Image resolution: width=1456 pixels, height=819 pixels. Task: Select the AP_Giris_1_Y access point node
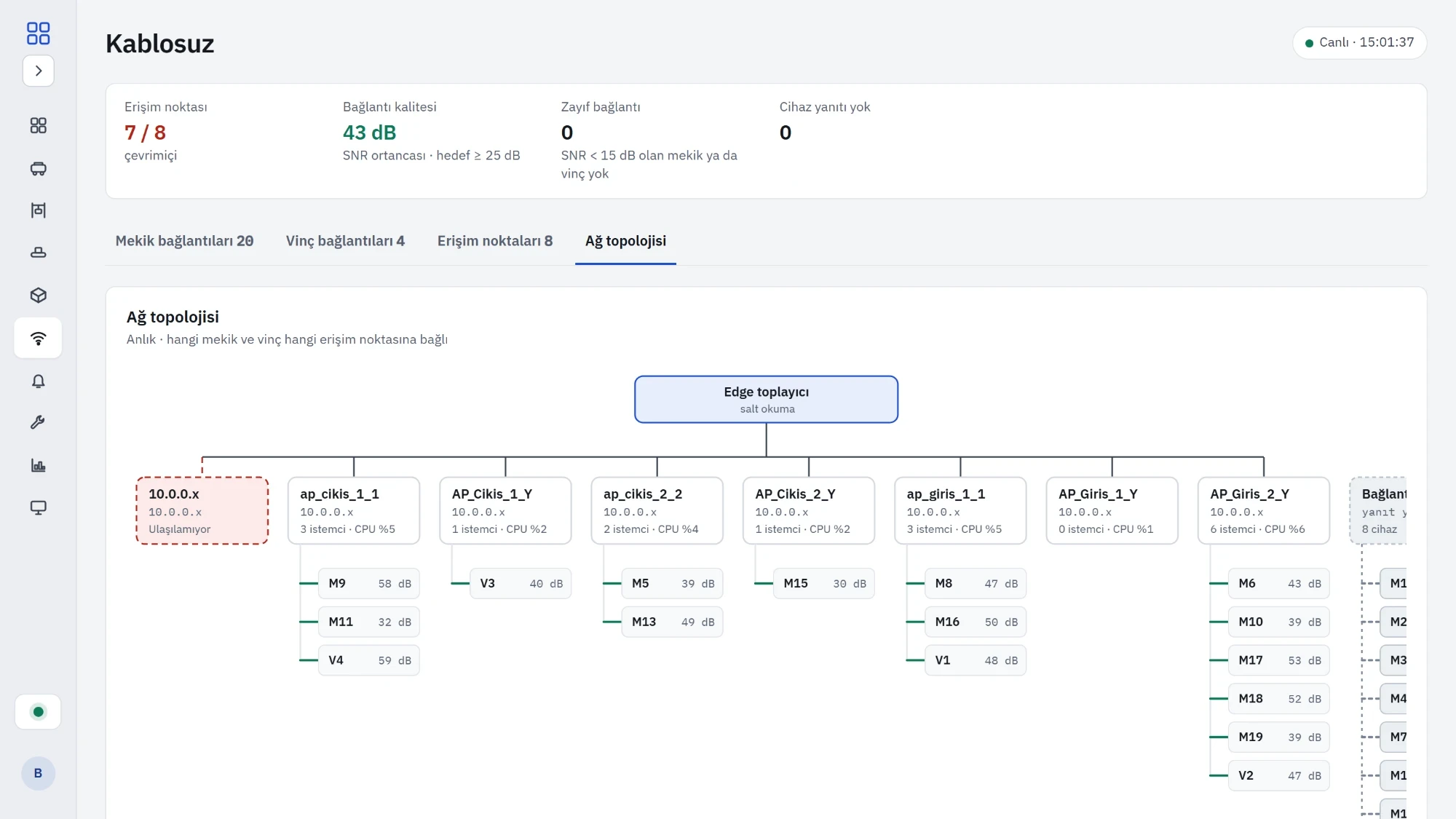1112,510
